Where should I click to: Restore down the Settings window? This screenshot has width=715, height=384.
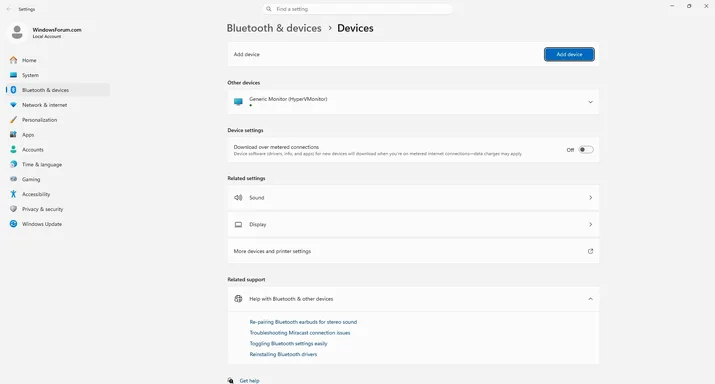click(x=689, y=6)
